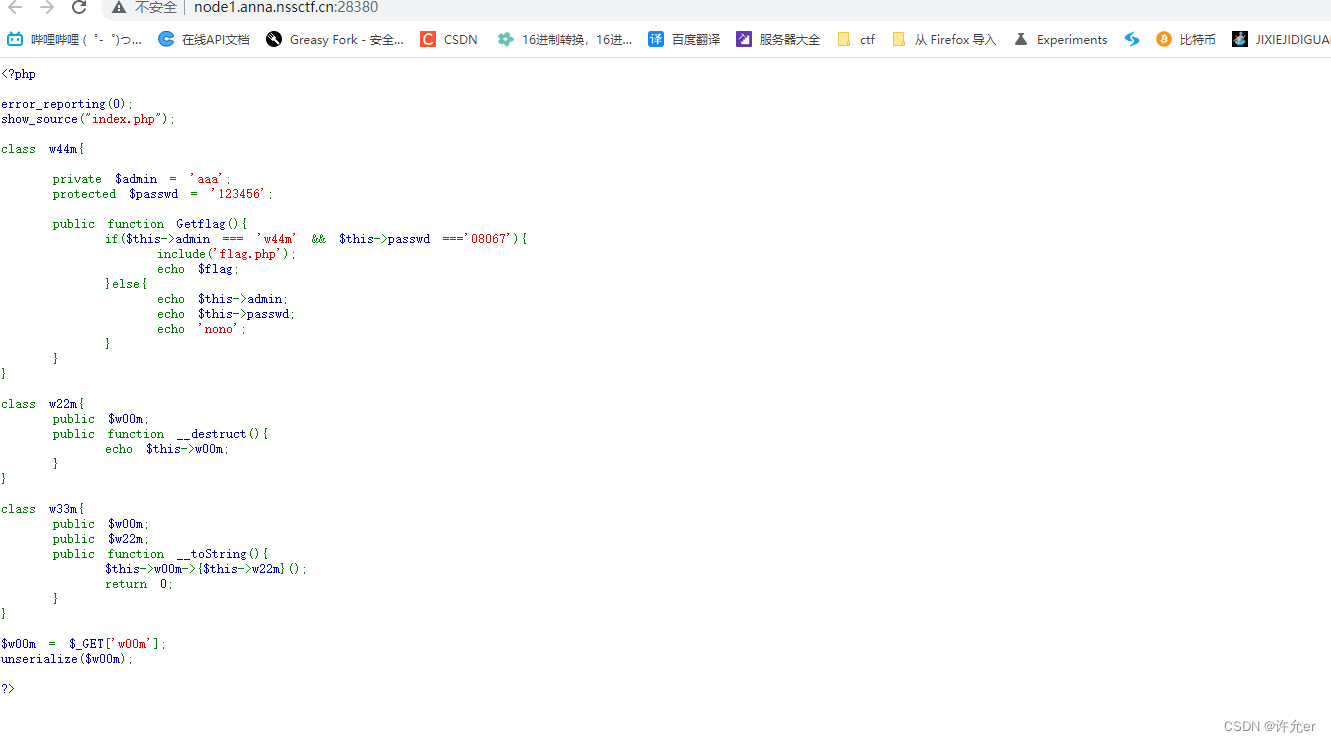This screenshot has height=742, width=1331.
Task: Click the 'echo $flag;' line
Action: (x=198, y=269)
